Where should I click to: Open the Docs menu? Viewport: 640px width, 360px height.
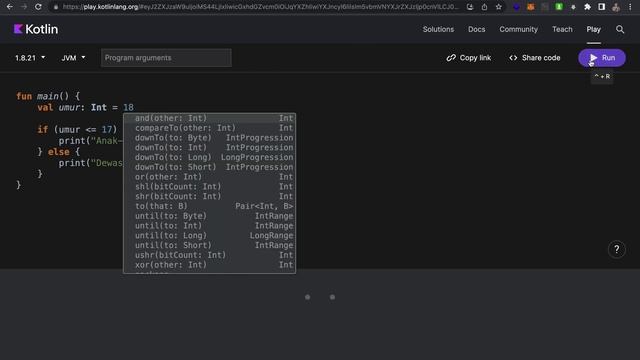point(476,29)
